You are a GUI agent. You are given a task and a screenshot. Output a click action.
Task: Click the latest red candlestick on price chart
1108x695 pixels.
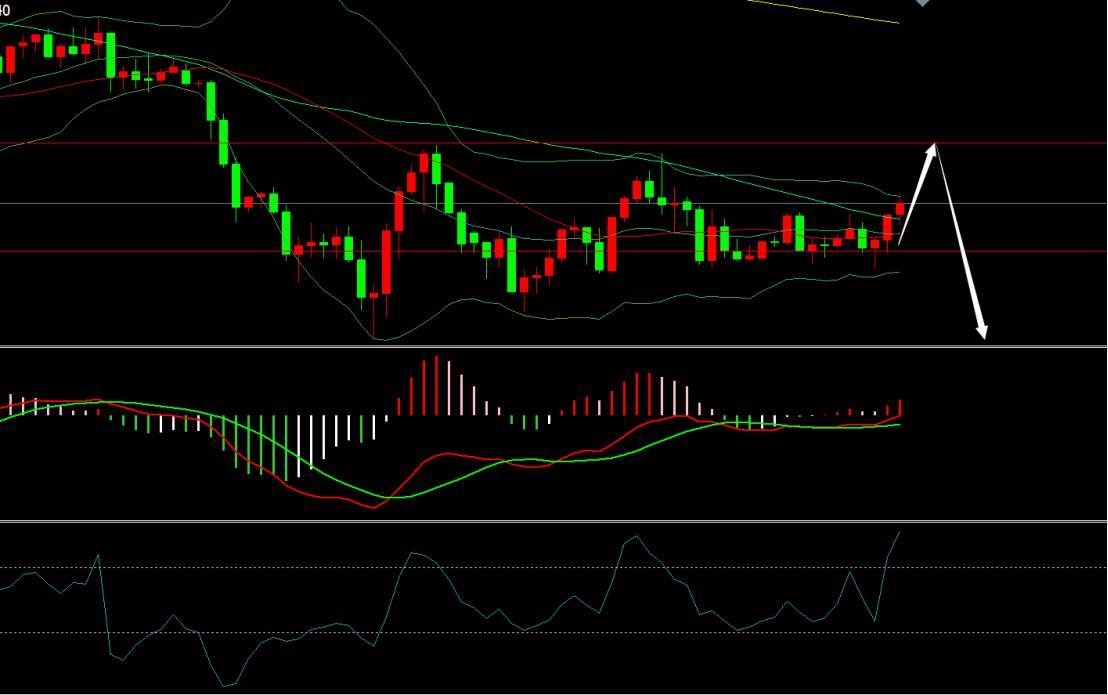[x=900, y=208]
